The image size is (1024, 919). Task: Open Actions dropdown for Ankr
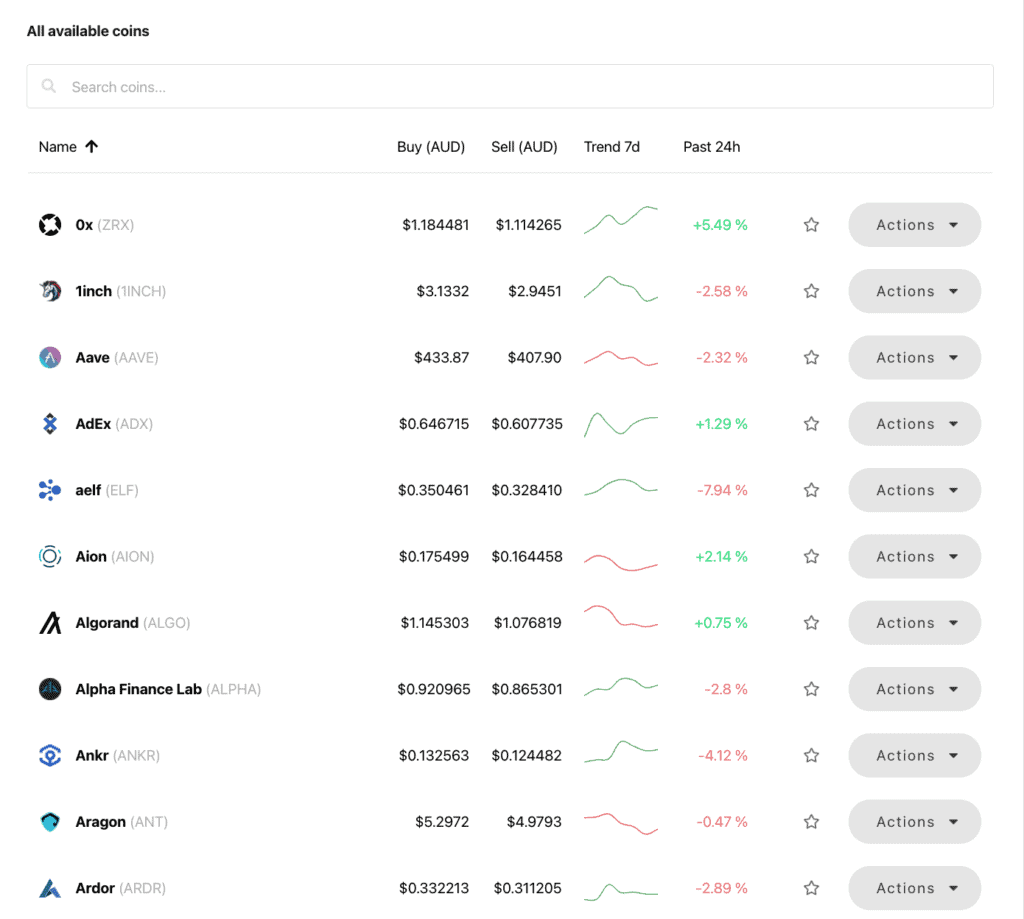point(914,755)
